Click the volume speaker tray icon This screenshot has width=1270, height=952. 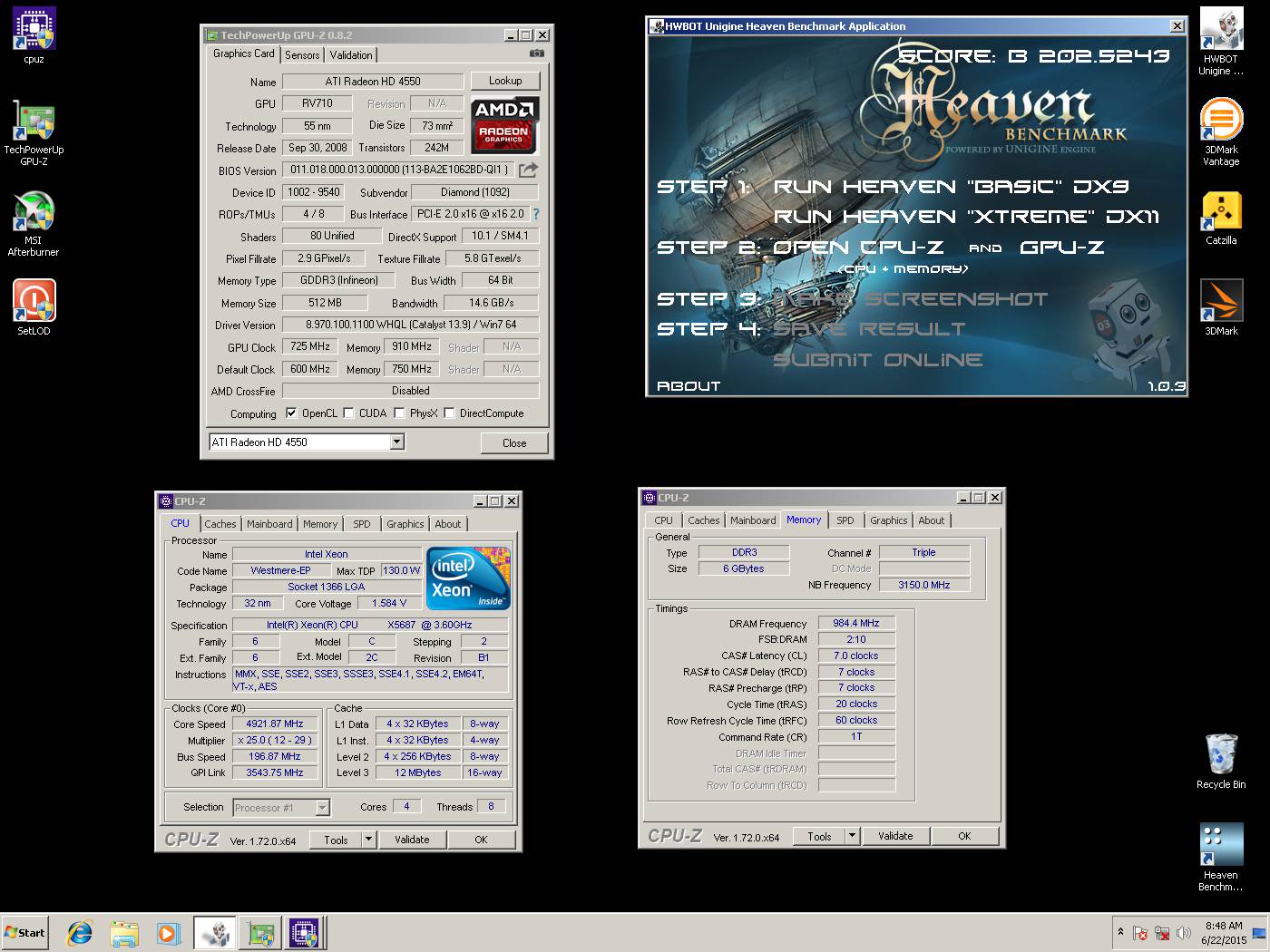point(1184,932)
